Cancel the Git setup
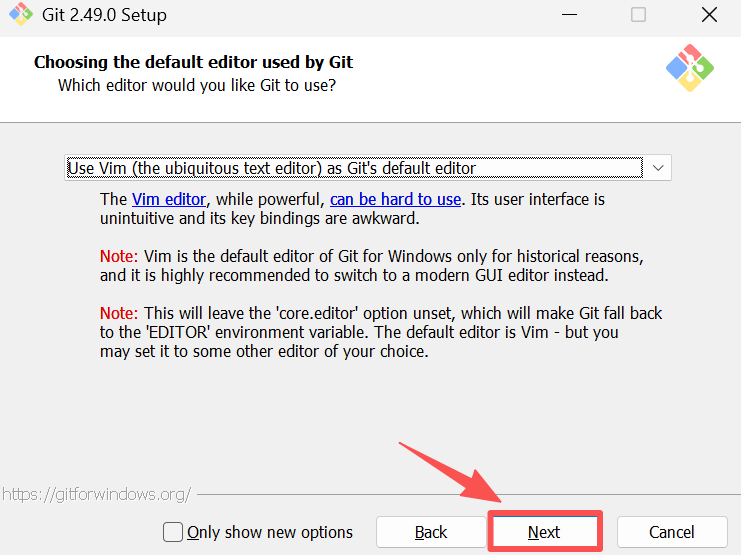The image size is (741, 555). click(x=672, y=532)
